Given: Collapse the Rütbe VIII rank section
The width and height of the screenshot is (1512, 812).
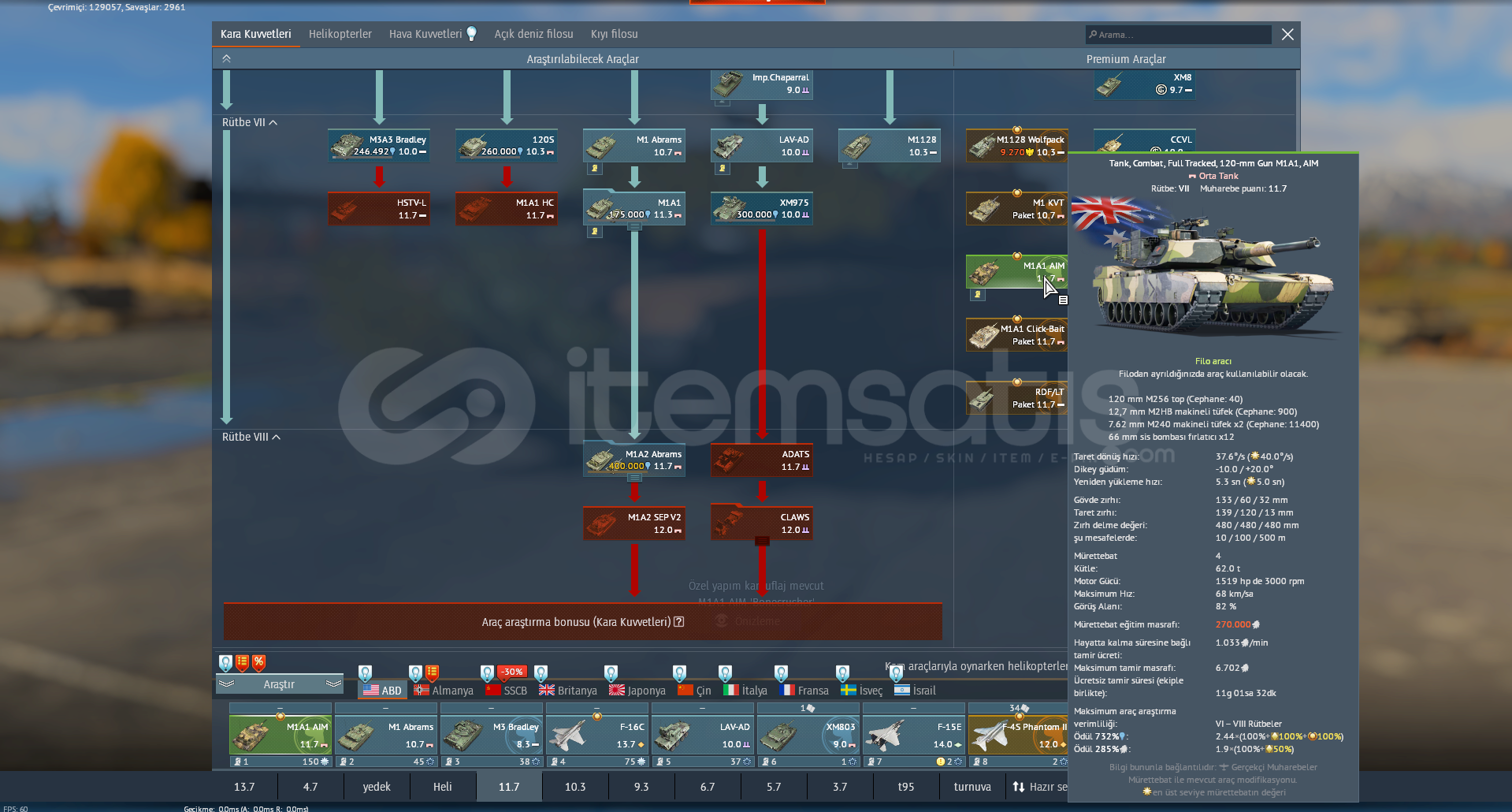Looking at the screenshot, I should tap(277, 437).
